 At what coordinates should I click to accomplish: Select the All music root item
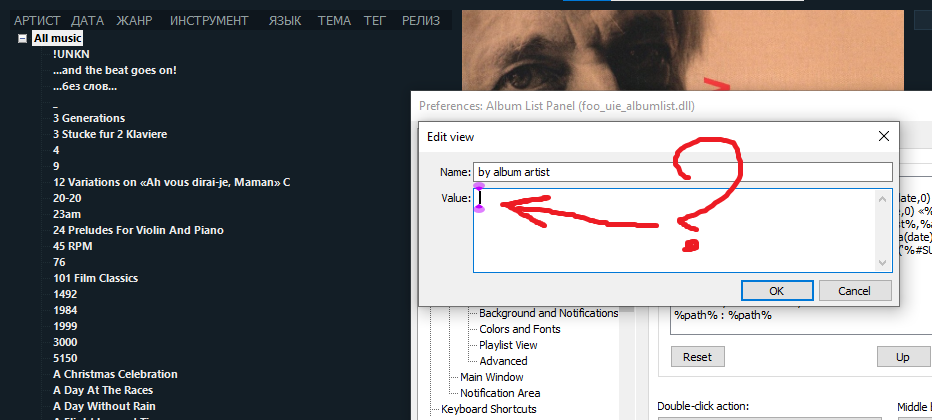tap(58, 39)
